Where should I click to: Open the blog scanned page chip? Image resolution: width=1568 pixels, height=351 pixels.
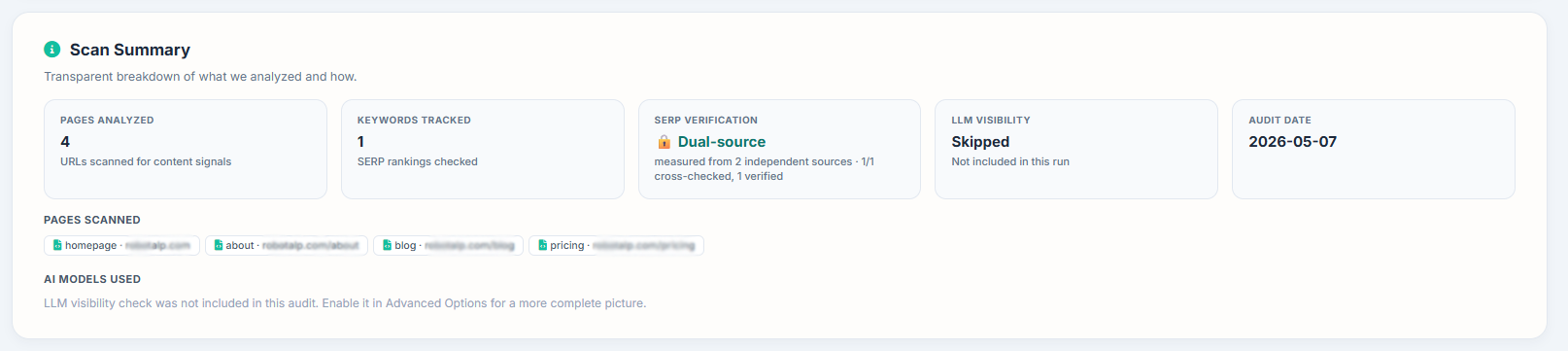448,246
